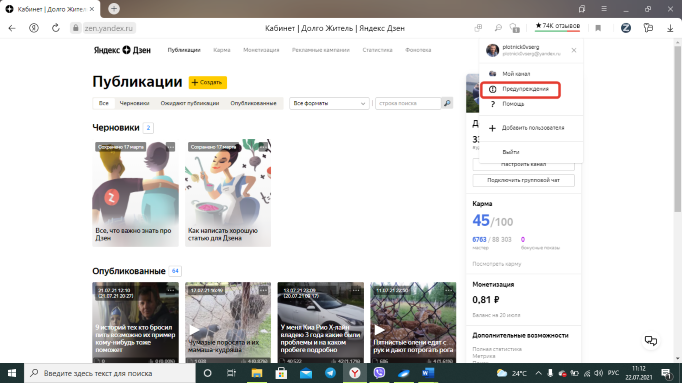Click the address bar lock icon
Screen dimensions: 682x383
click(76, 28)
